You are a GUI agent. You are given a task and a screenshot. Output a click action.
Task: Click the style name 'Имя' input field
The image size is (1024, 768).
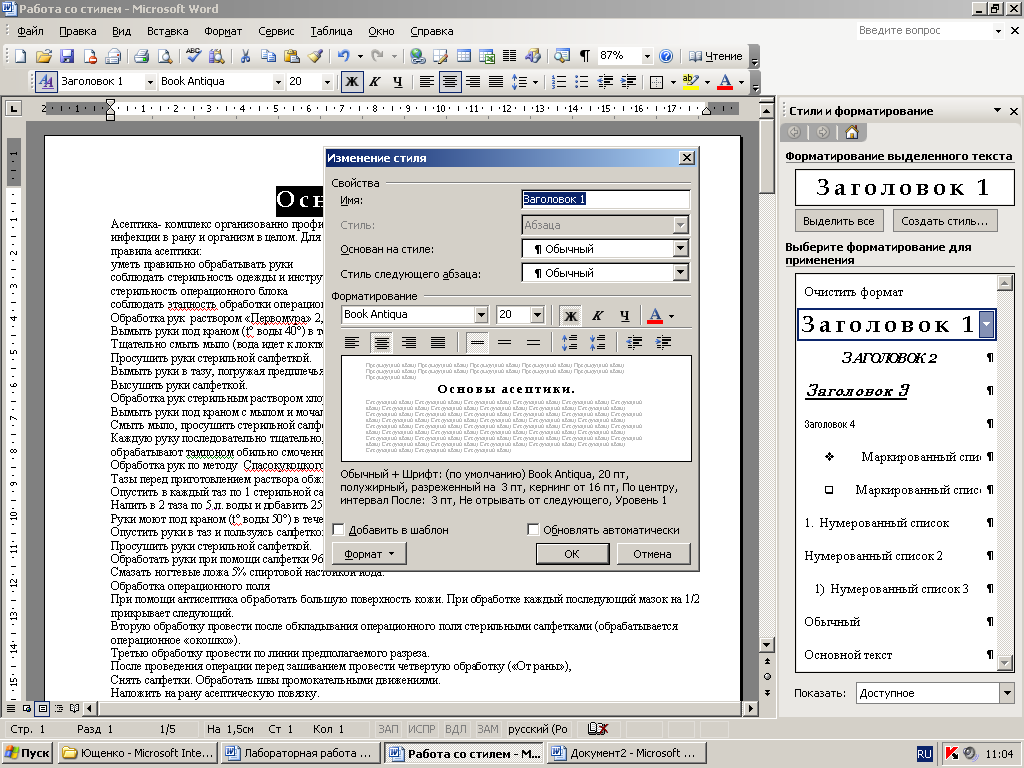[605, 199]
